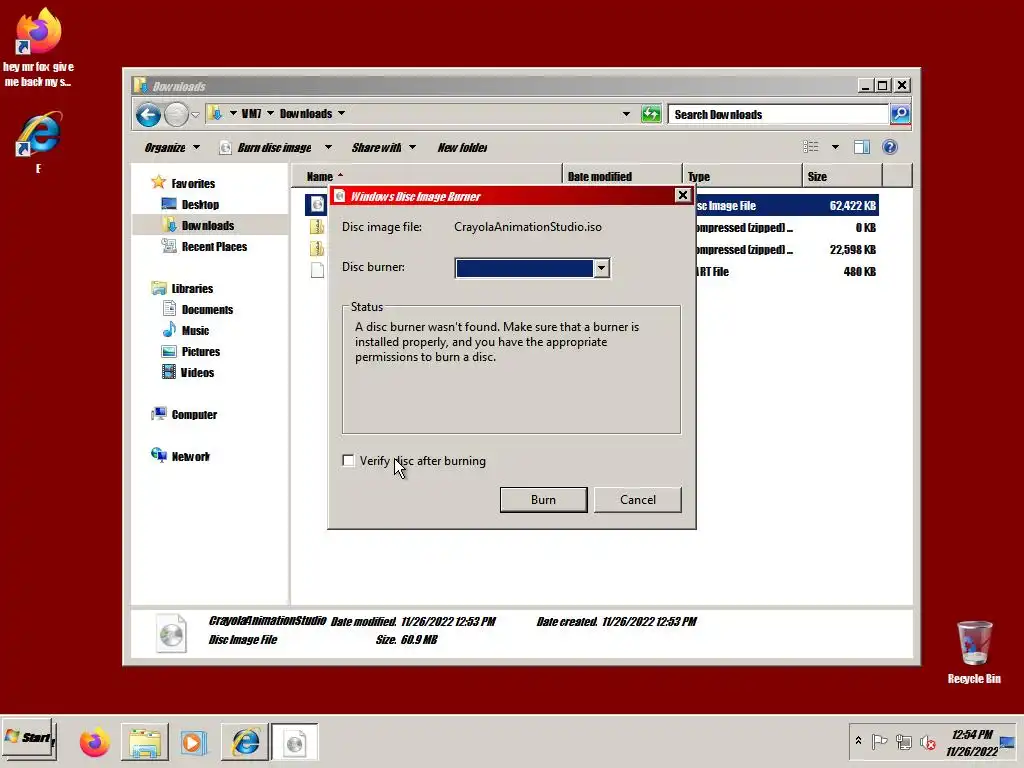Click the Burn button
Image resolution: width=1024 pixels, height=768 pixels.
pos(543,500)
